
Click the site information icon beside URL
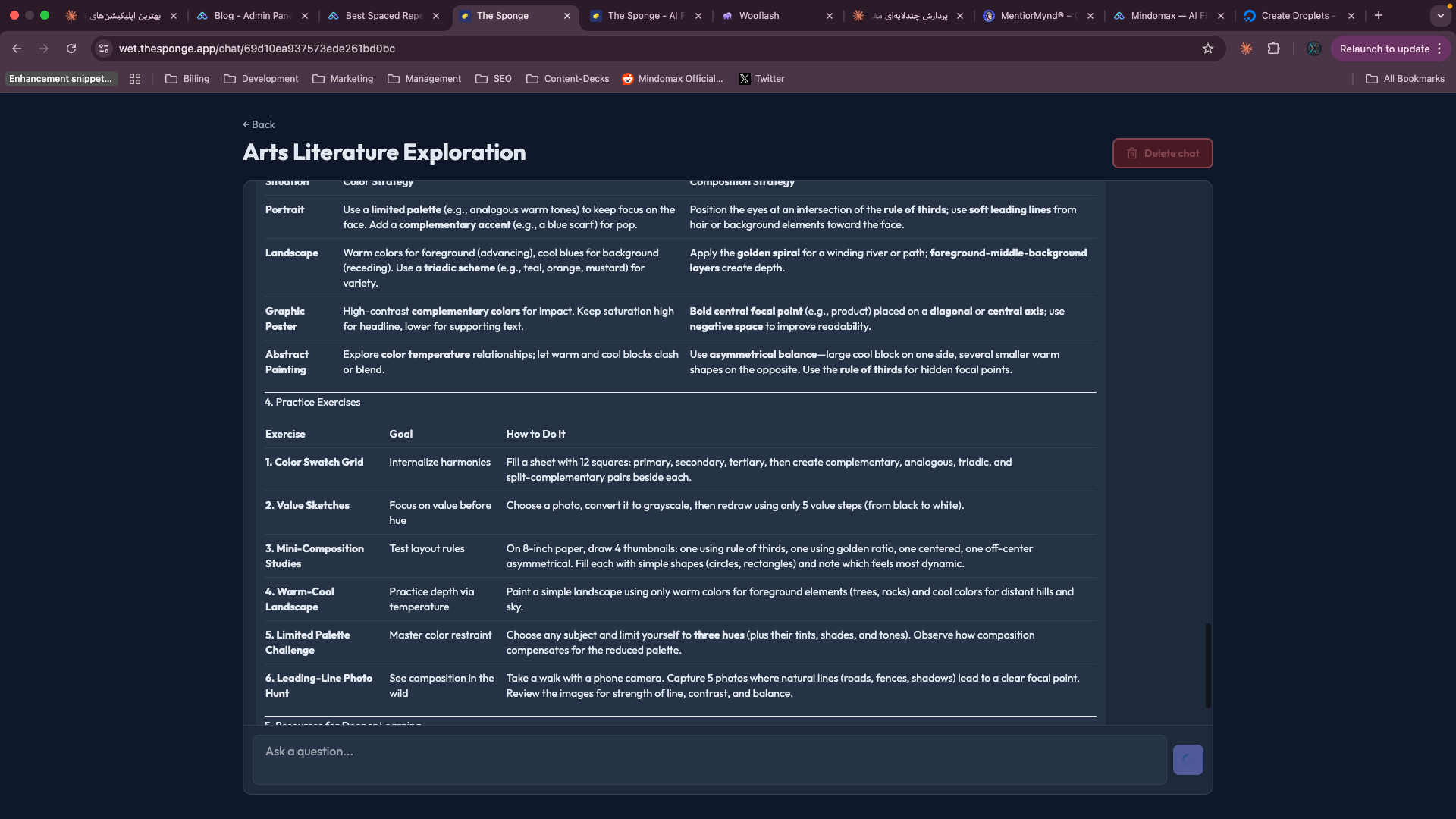click(104, 49)
